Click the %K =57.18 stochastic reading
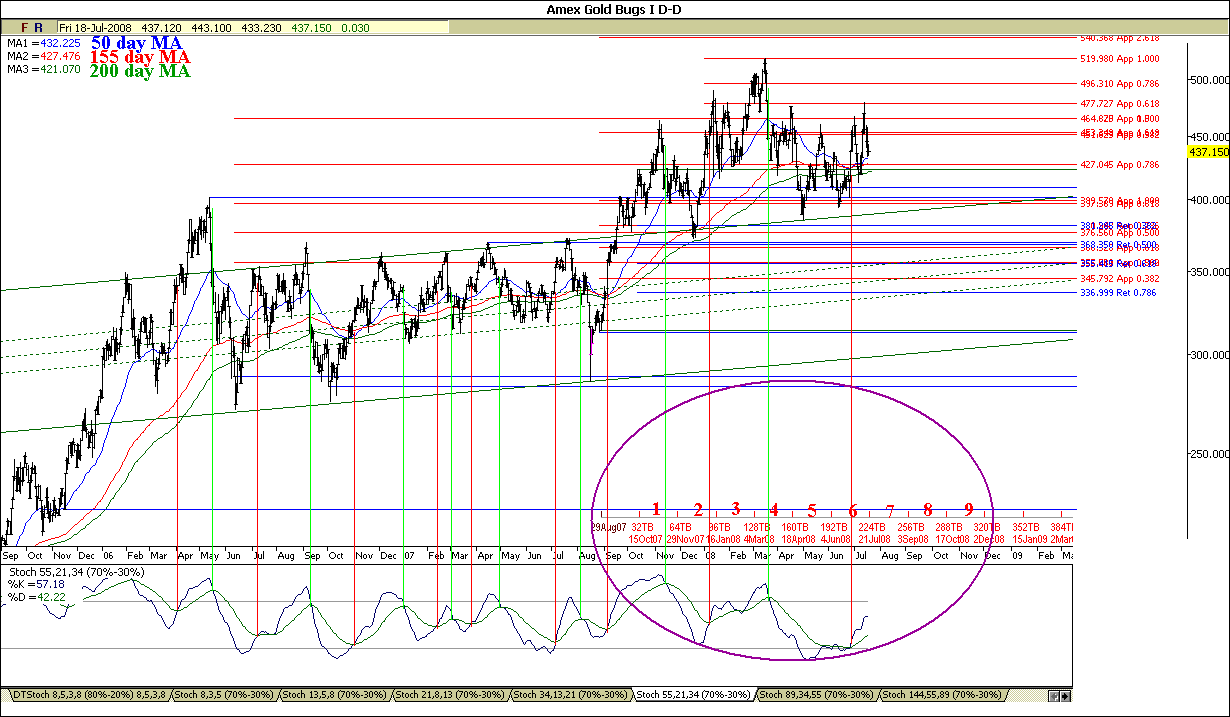This screenshot has width=1230, height=717. click(x=34, y=584)
